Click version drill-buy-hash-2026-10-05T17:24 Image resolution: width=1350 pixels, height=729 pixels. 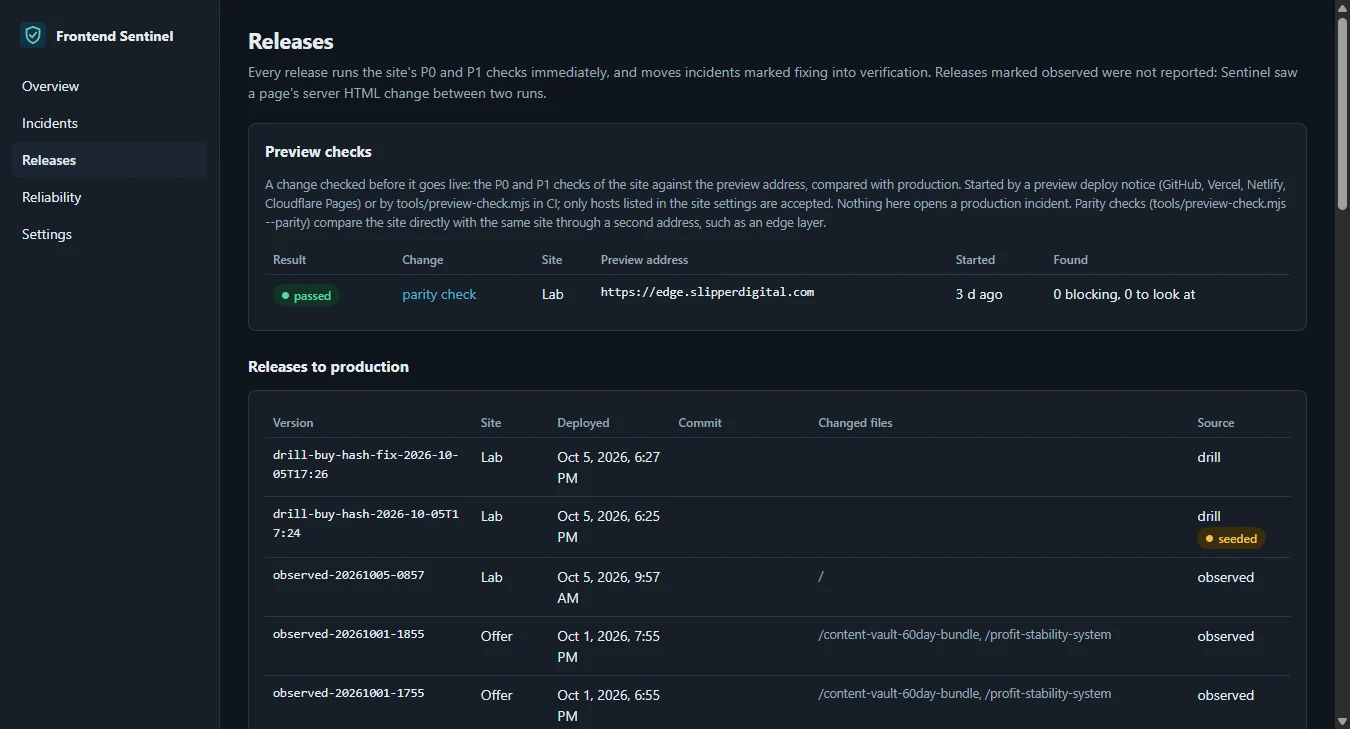pyautogui.click(x=366, y=523)
